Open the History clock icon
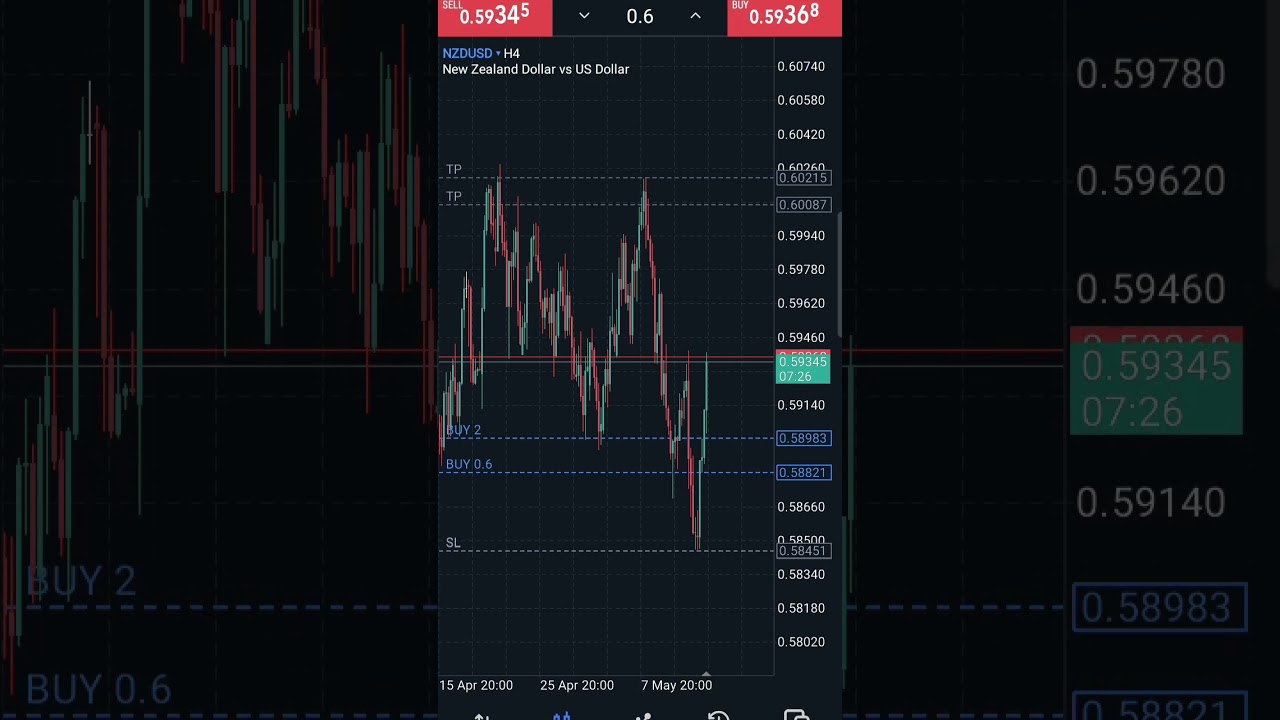The image size is (1280, 720). pyautogui.click(x=718, y=716)
